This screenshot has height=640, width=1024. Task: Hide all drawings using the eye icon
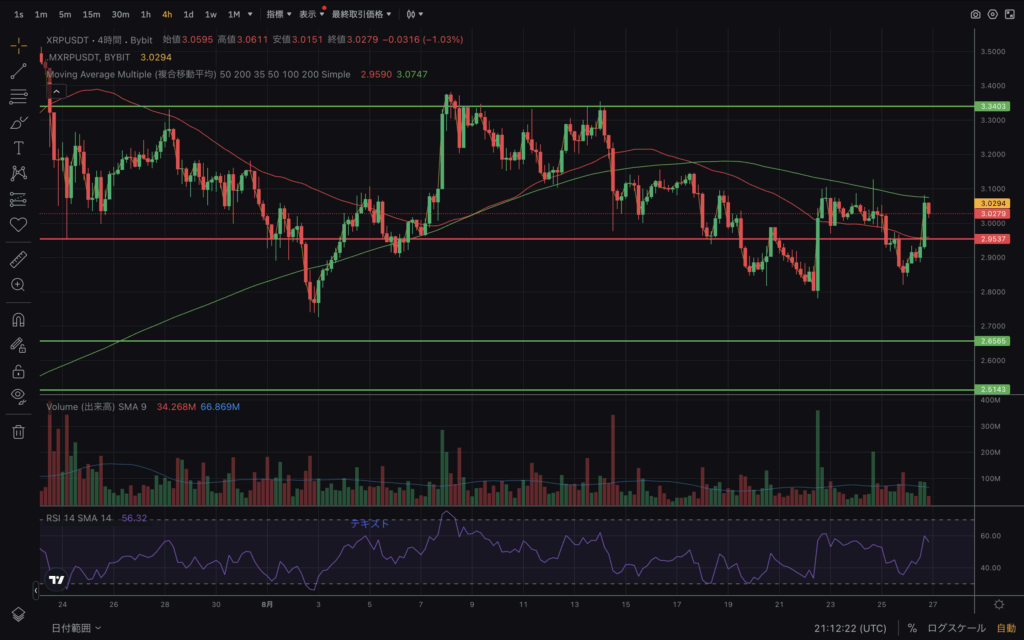coord(18,396)
